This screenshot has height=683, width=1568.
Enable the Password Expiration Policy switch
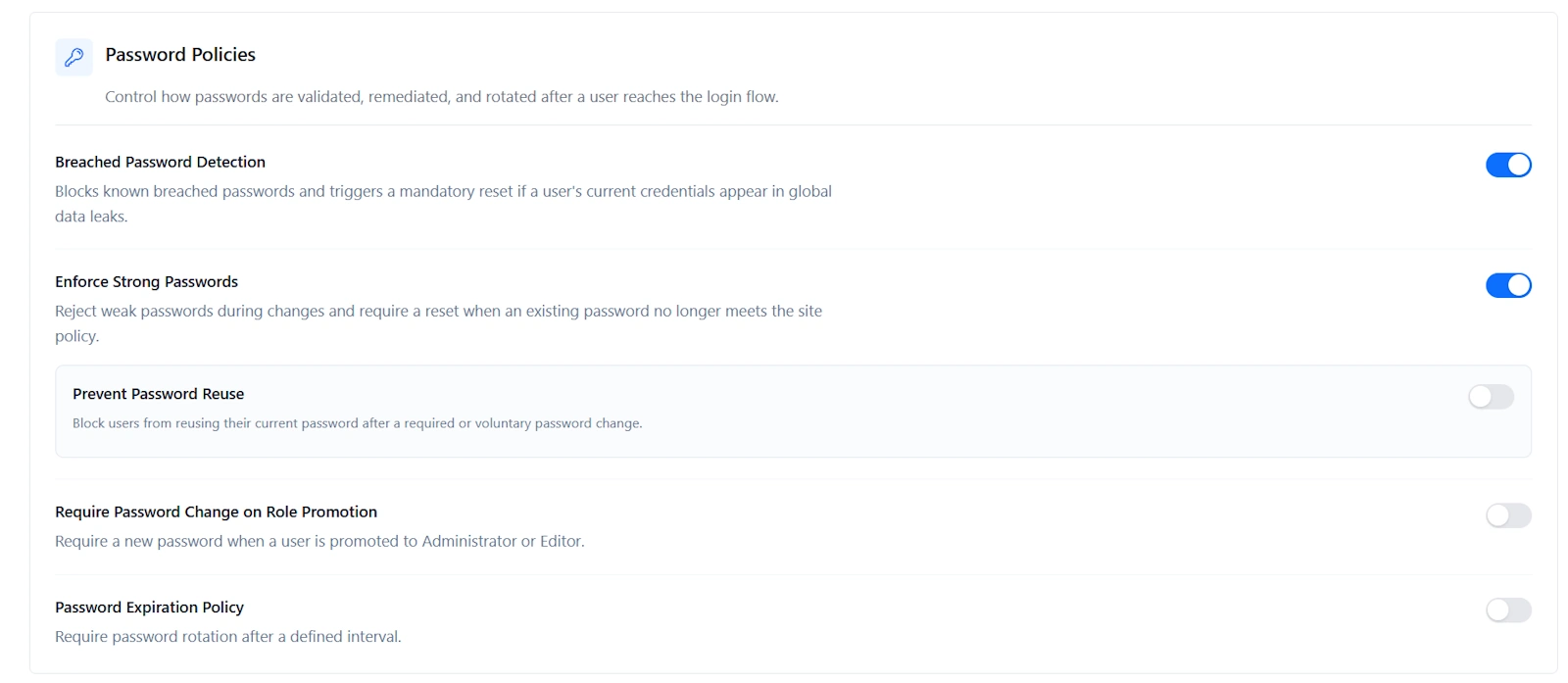(1508, 610)
